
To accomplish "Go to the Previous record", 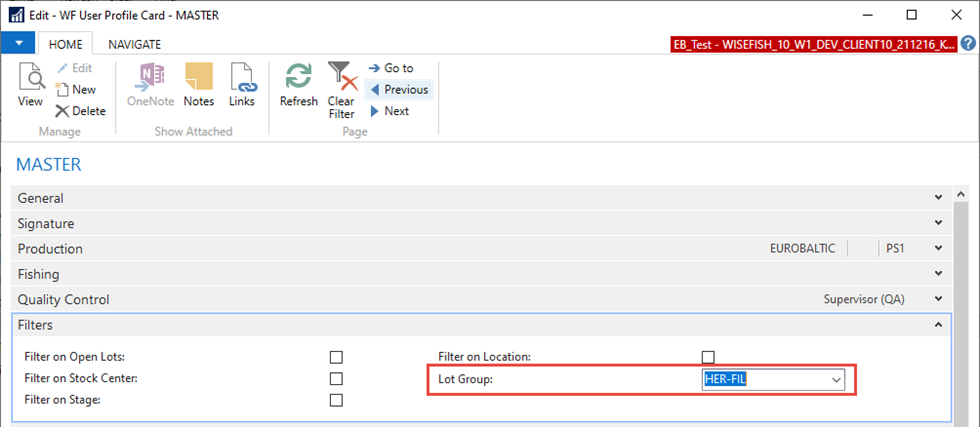I will click(398, 89).
